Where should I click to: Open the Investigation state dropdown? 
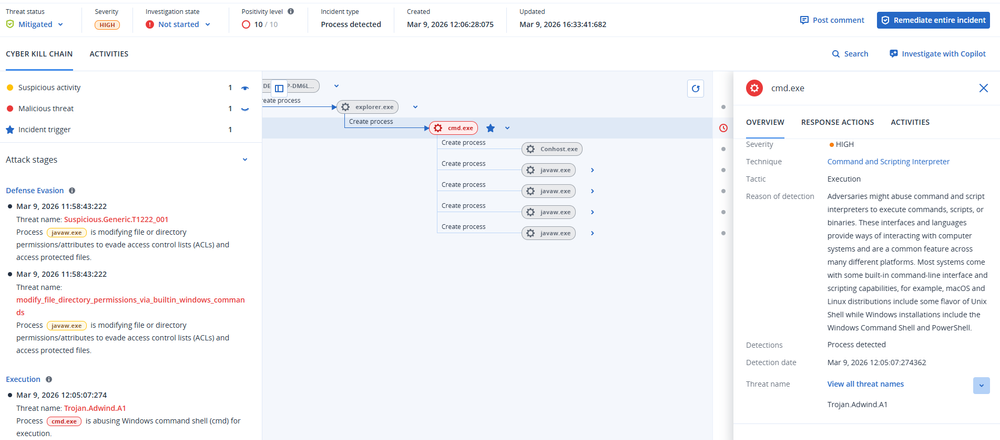coord(180,24)
